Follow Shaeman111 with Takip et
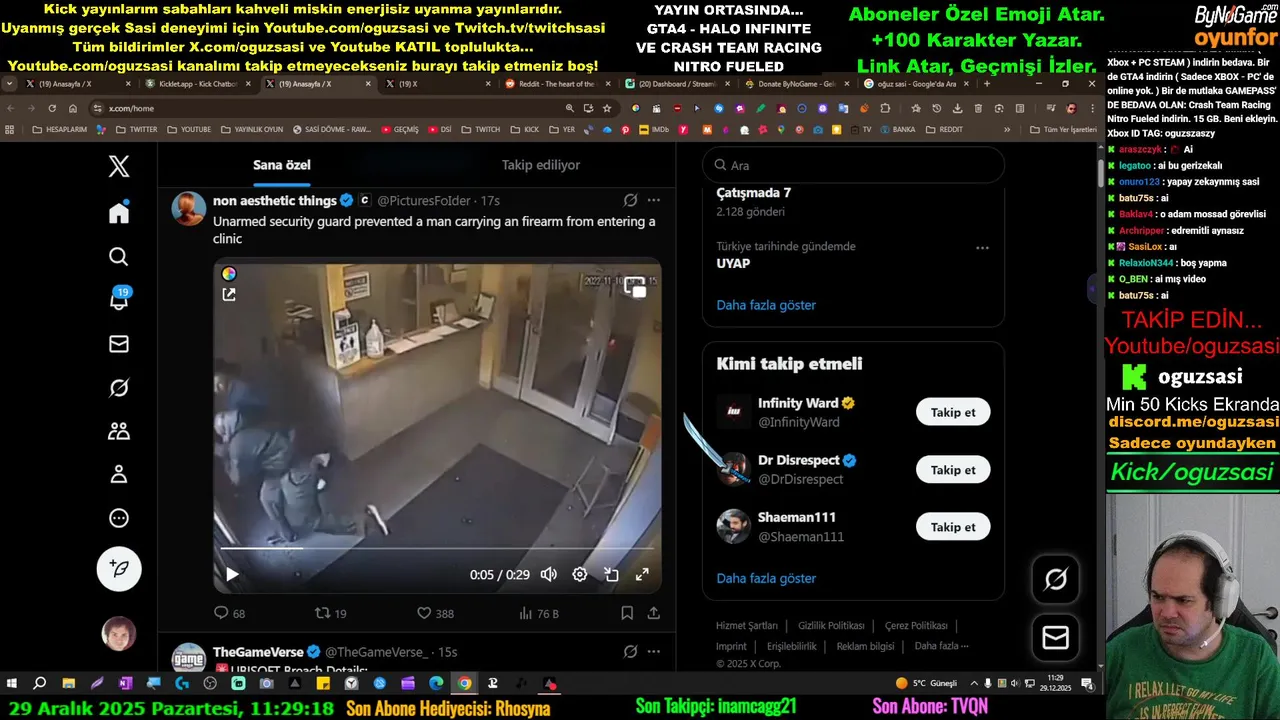 [x=953, y=527]
